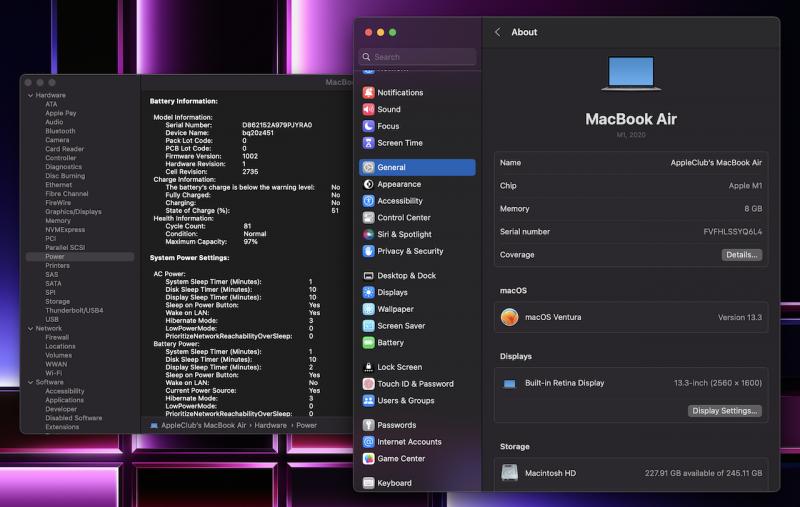Click the Macintosh HD drive icon
Screen dimensions: 800x507
509,473
